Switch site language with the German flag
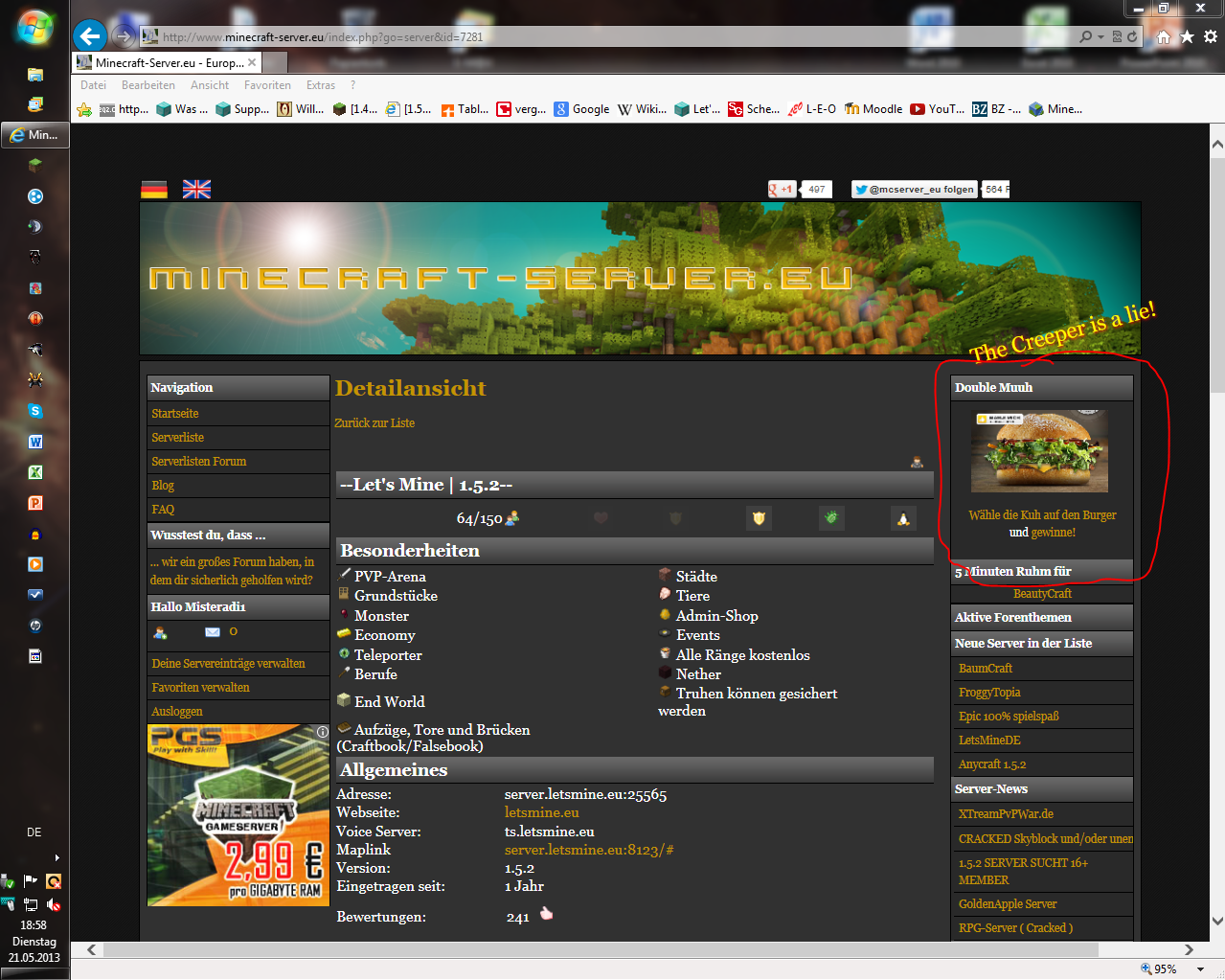Image resolution: width=1225 pixels, height=980 pixels. [154, 190]
